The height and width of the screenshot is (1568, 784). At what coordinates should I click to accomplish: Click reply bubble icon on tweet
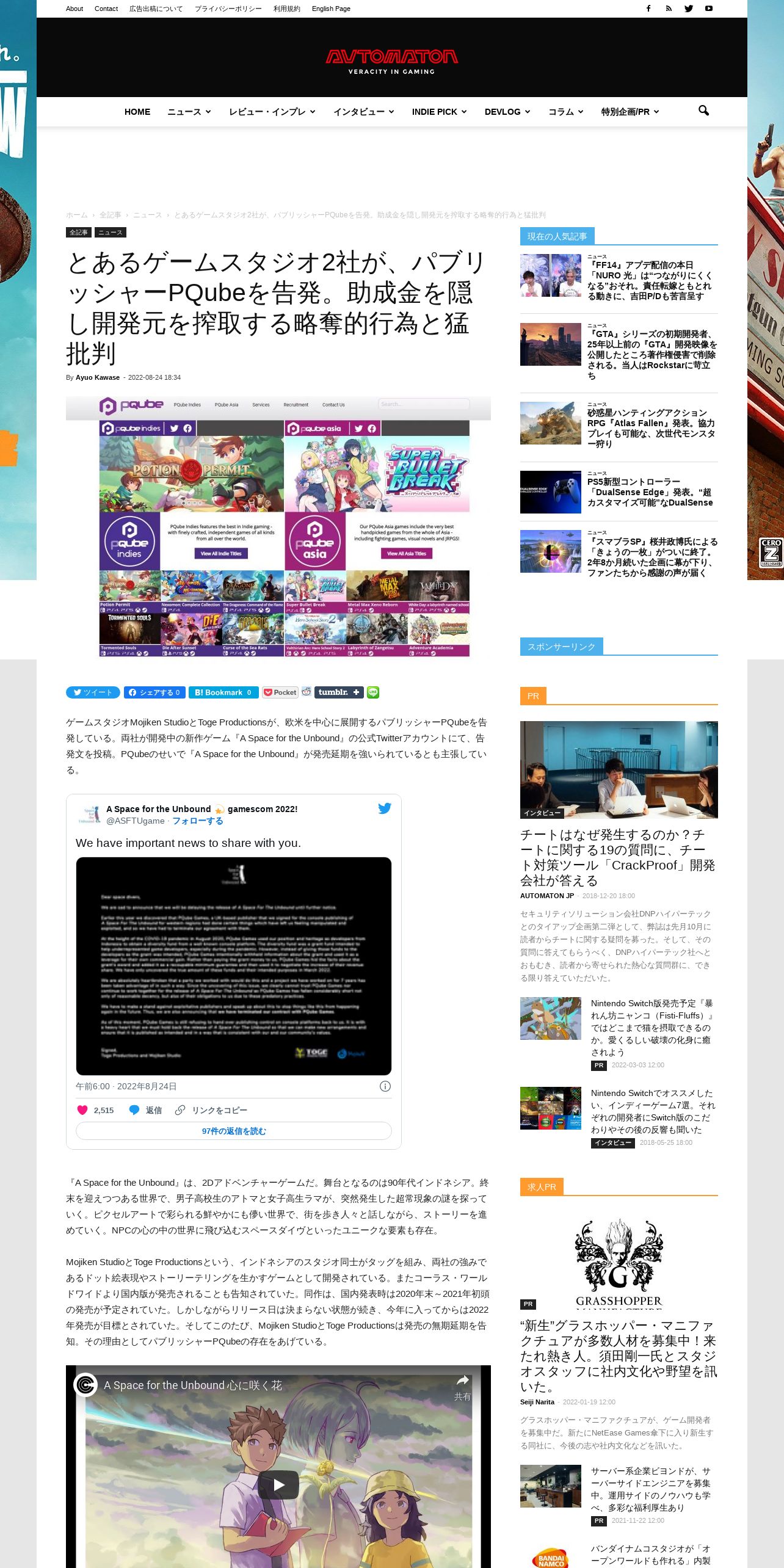point(134,1110)
